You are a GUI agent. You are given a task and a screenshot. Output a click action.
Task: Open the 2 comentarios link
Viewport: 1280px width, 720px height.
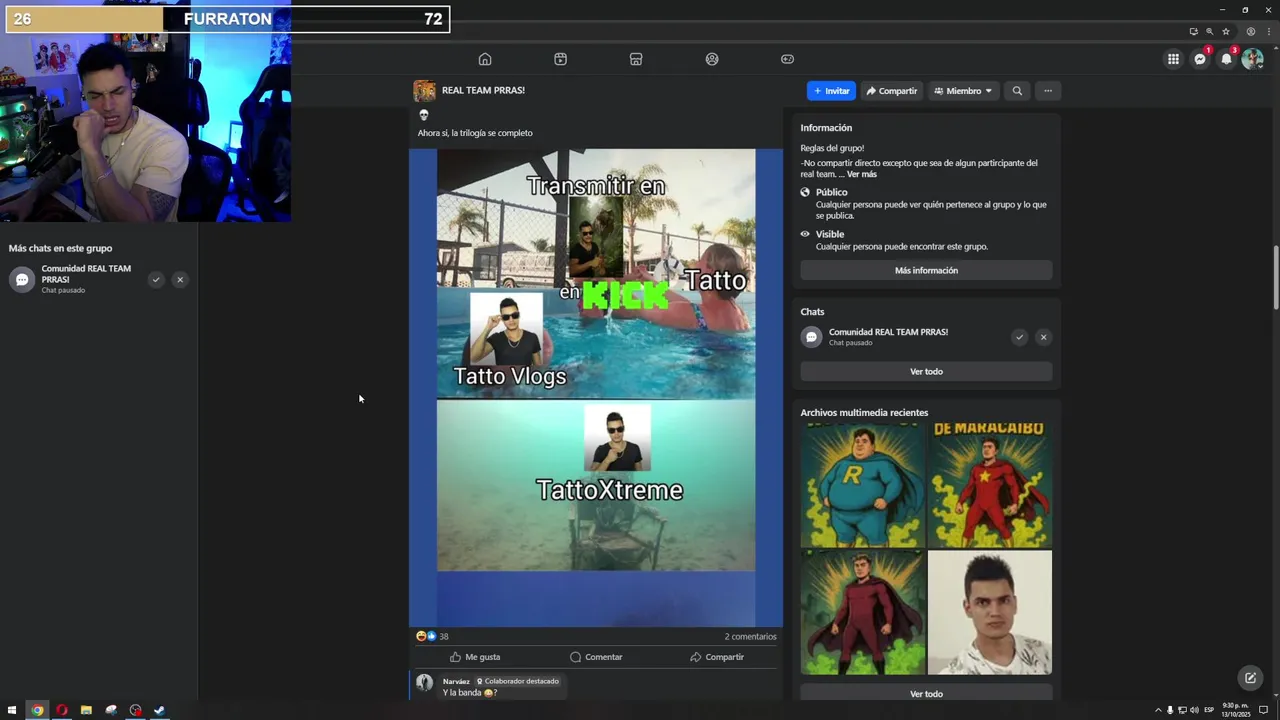[750, 636]
